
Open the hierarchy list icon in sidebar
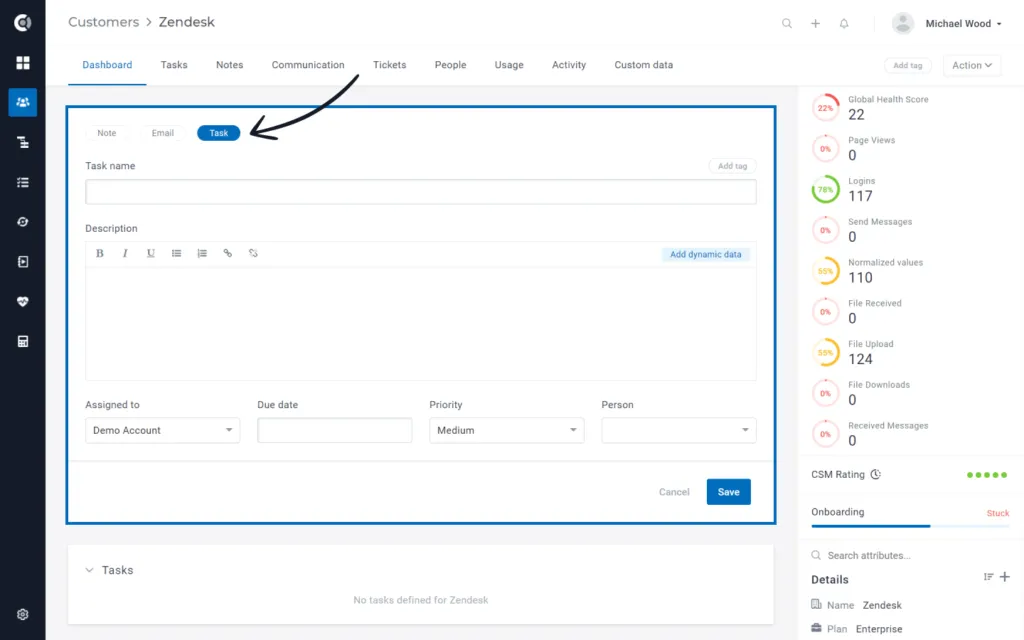pyautogui.click(x=23, y=142)
